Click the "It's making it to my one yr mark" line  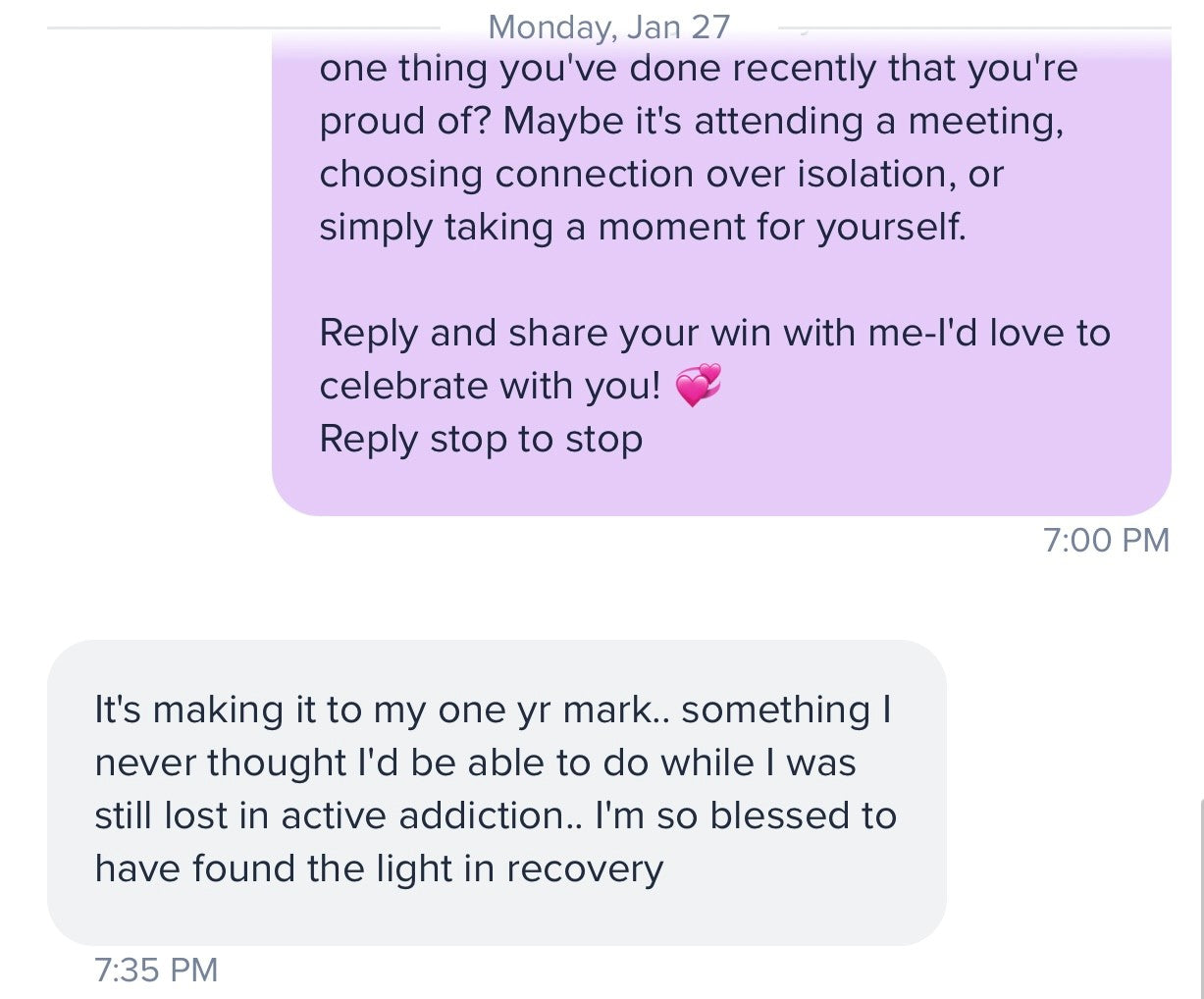(493, 709)
